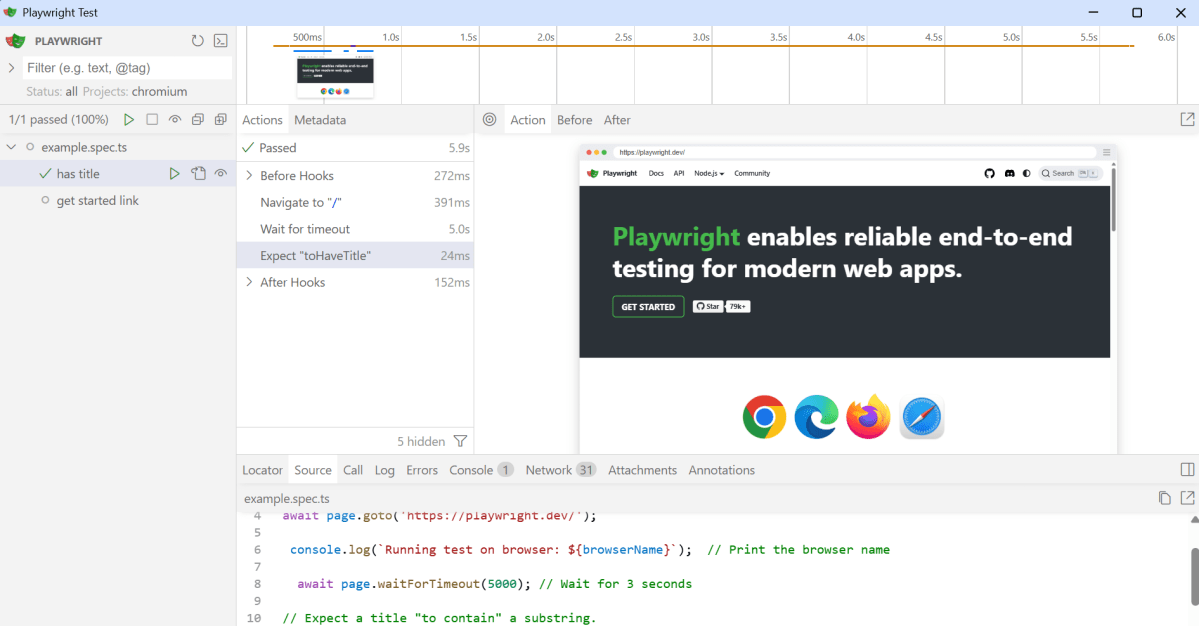Viewport: 1199px width, 626px height.
Task: Toggle watch on 'has title' test
Action: click(x=221, y=174)
